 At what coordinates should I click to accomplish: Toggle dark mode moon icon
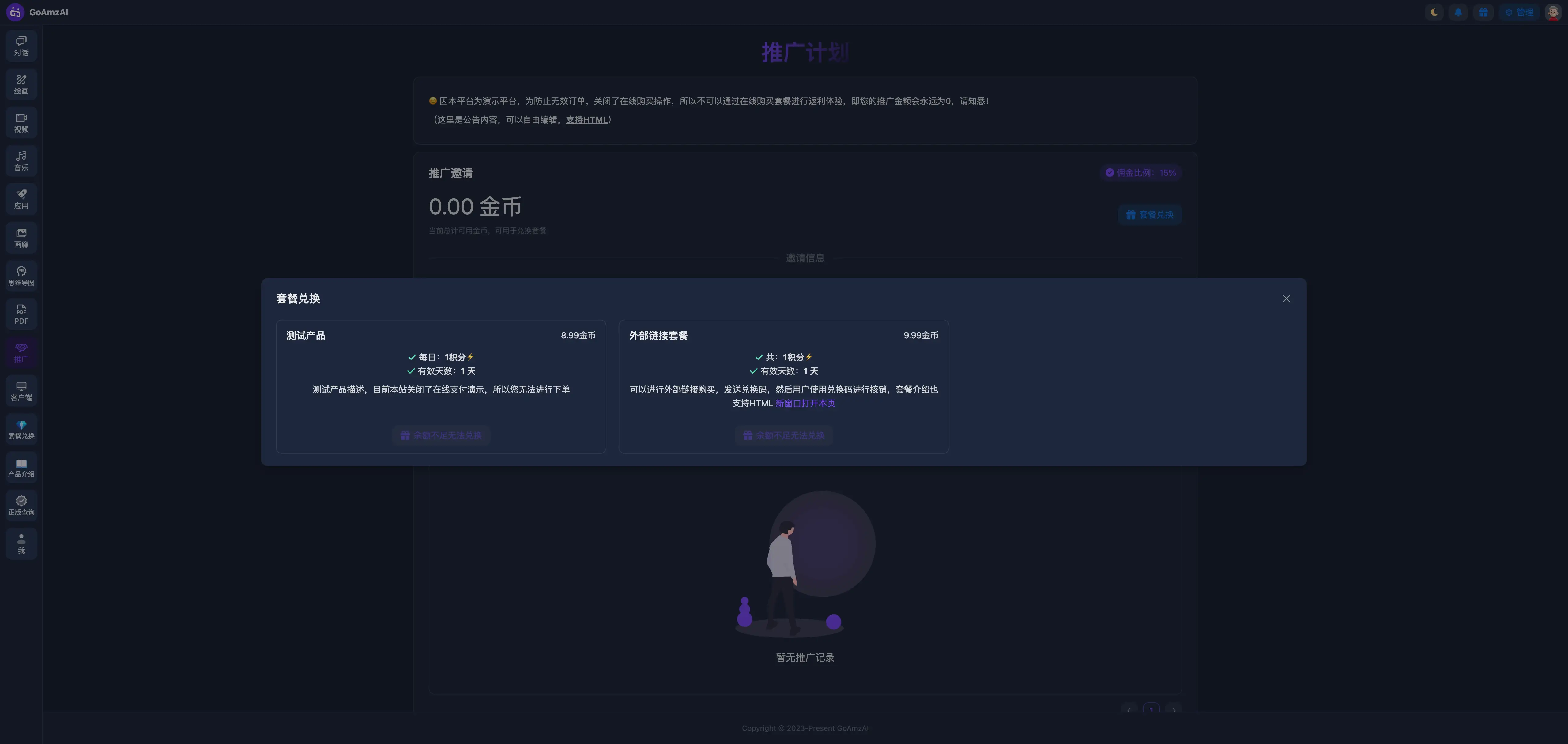point(1435,12)
